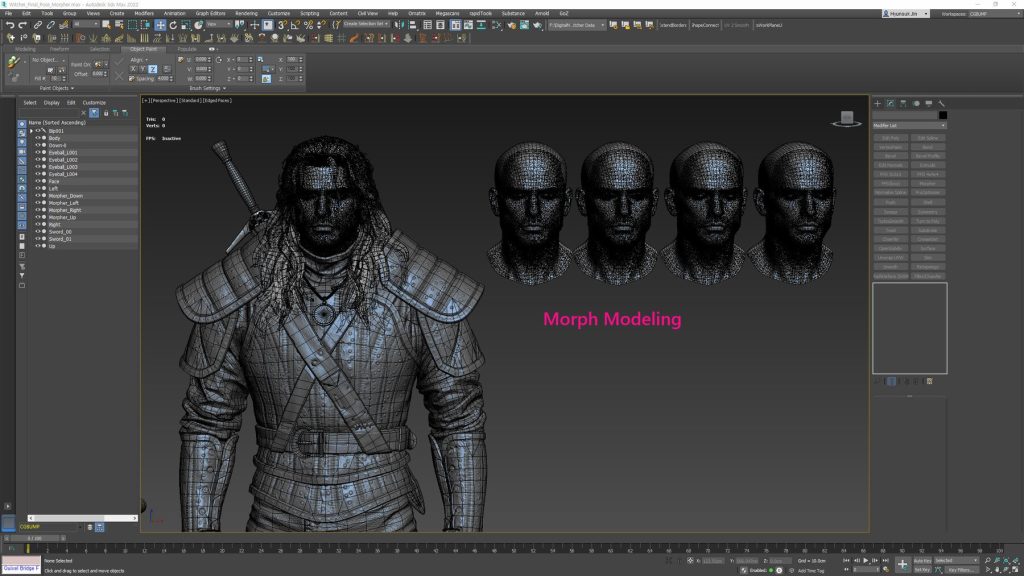The width and height of the screenshot is (1024, 576).
Task: Toggle the X align axis button
Action: 133,69
